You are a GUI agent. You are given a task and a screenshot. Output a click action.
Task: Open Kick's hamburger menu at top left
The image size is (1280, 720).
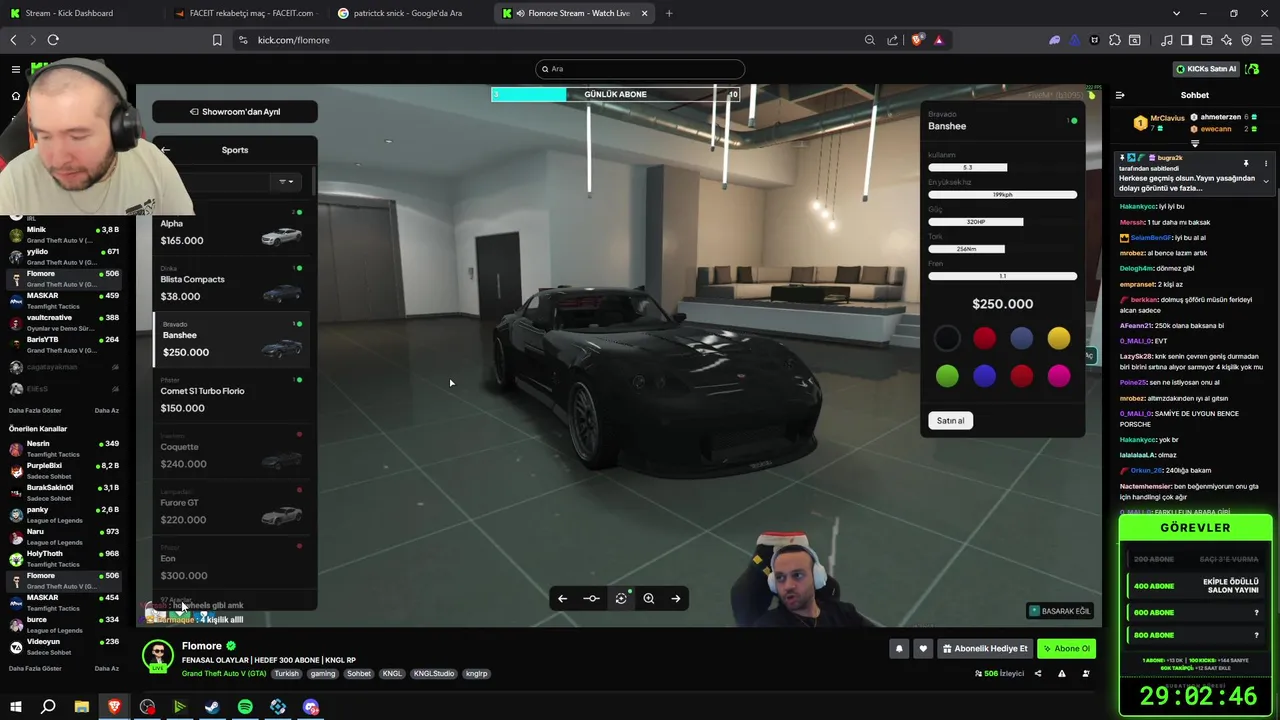pyautogui.click(x=16, y=69)
